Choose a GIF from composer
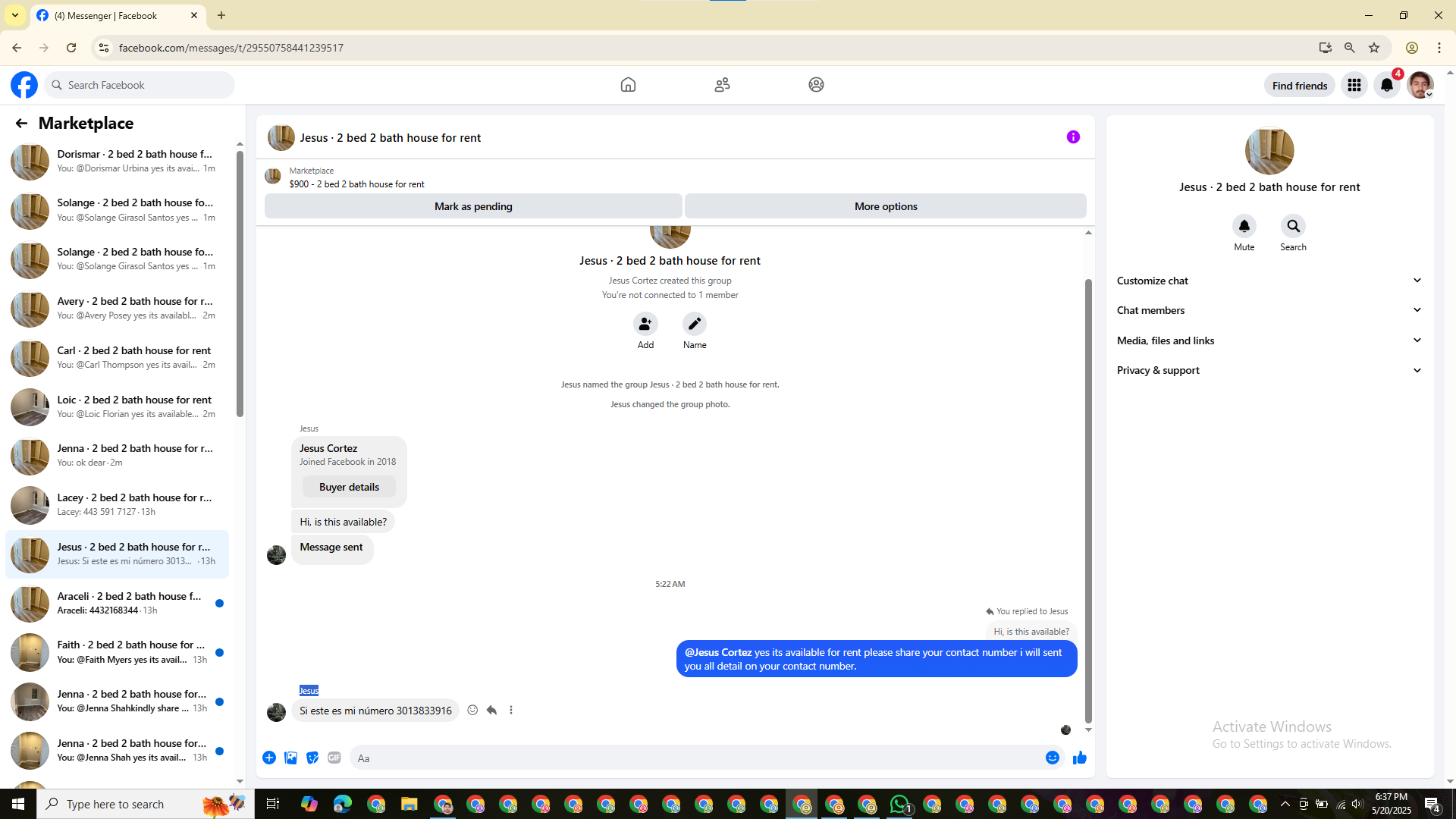 [334, 758]
